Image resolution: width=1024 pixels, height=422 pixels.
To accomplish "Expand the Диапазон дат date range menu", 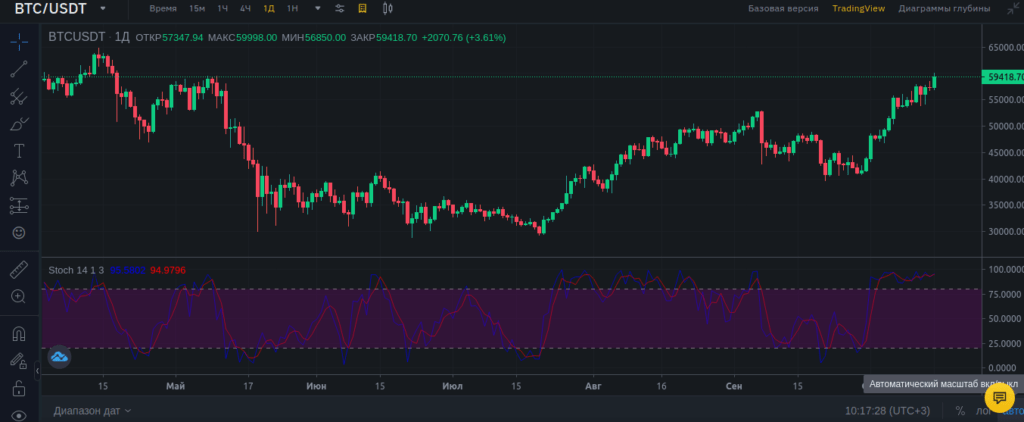I will coord(92,411).
